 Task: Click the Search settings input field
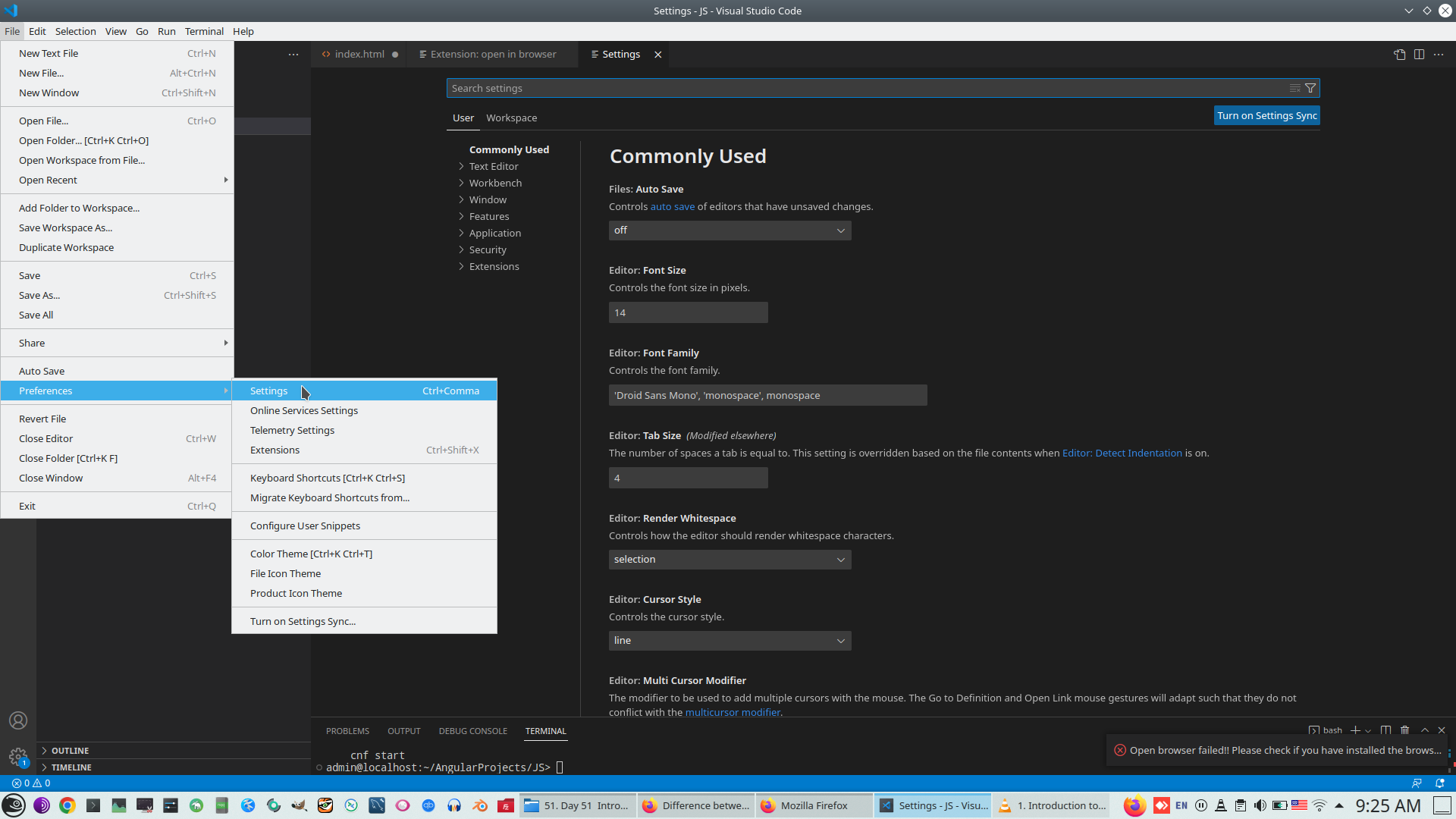pos(864,88)
